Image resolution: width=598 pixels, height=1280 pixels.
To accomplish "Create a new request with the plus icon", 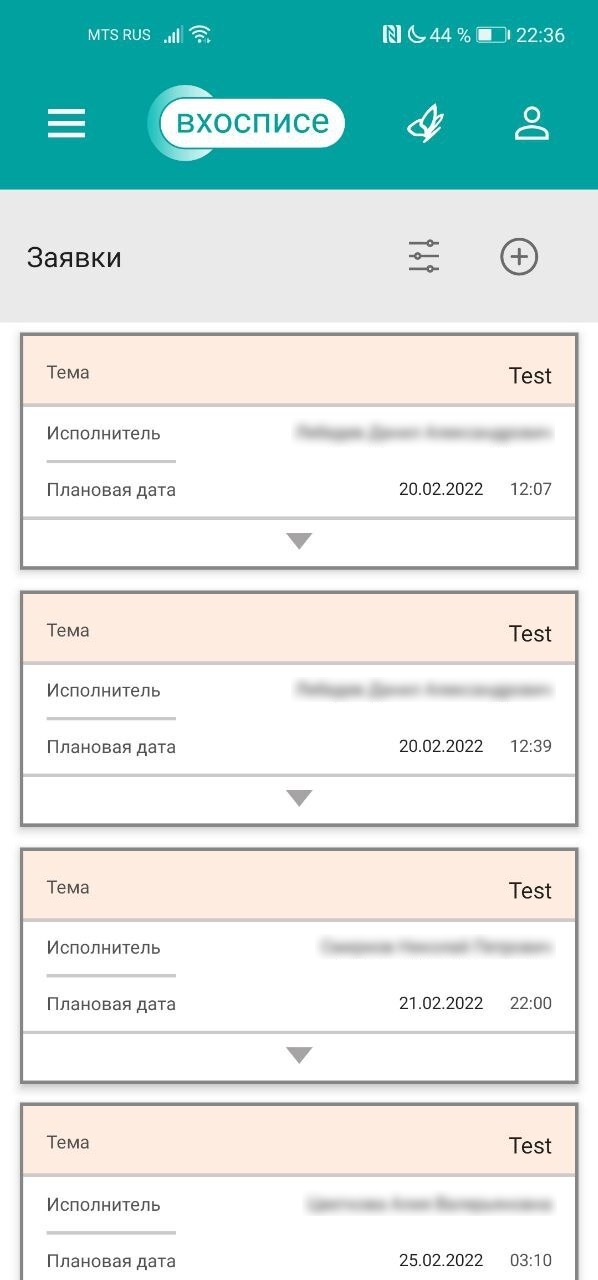I will pyautogui.click(x=519, y=256).
